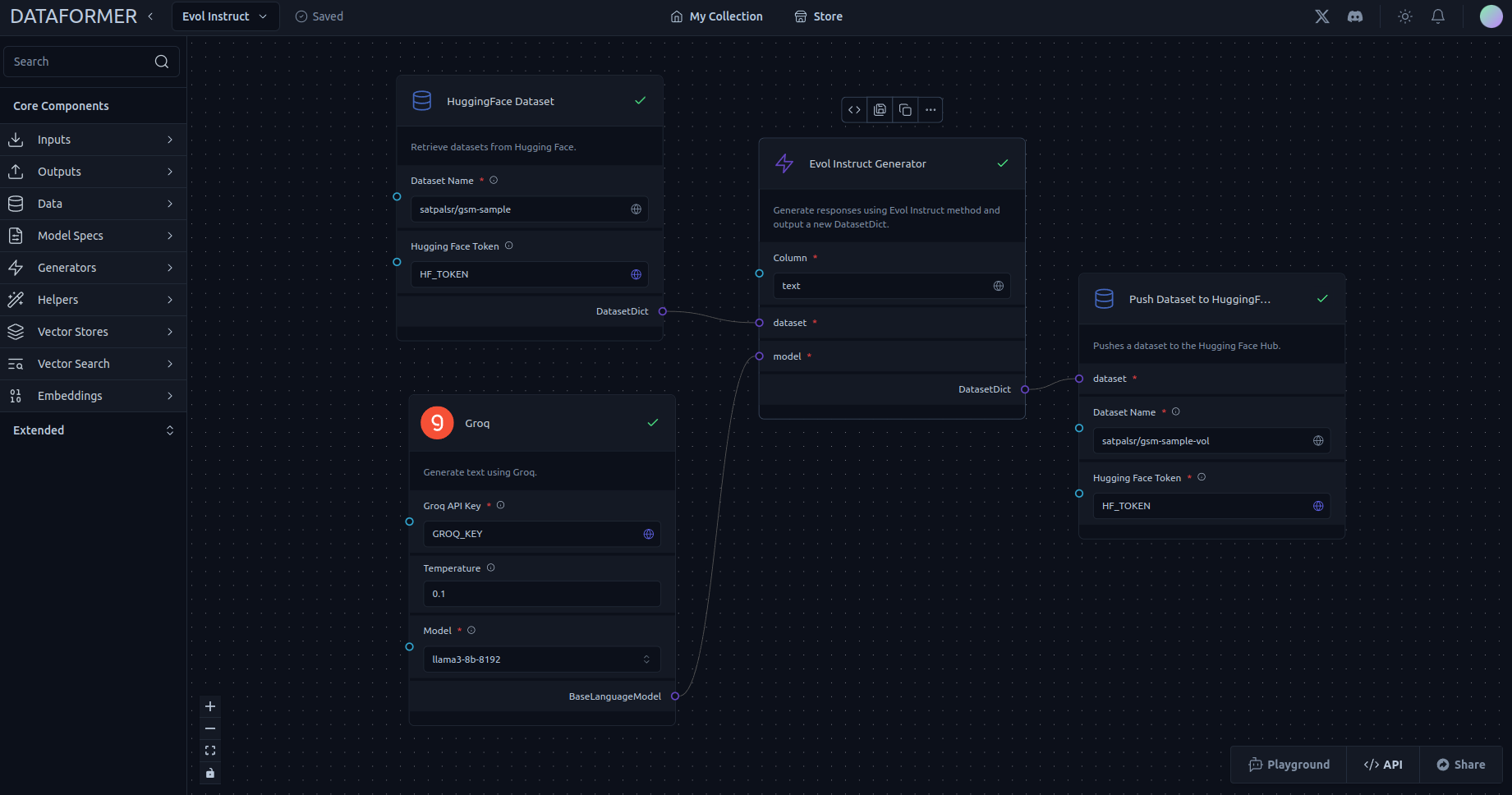
Task: Click the save icon in node toolbar
Action: (880, 110)
